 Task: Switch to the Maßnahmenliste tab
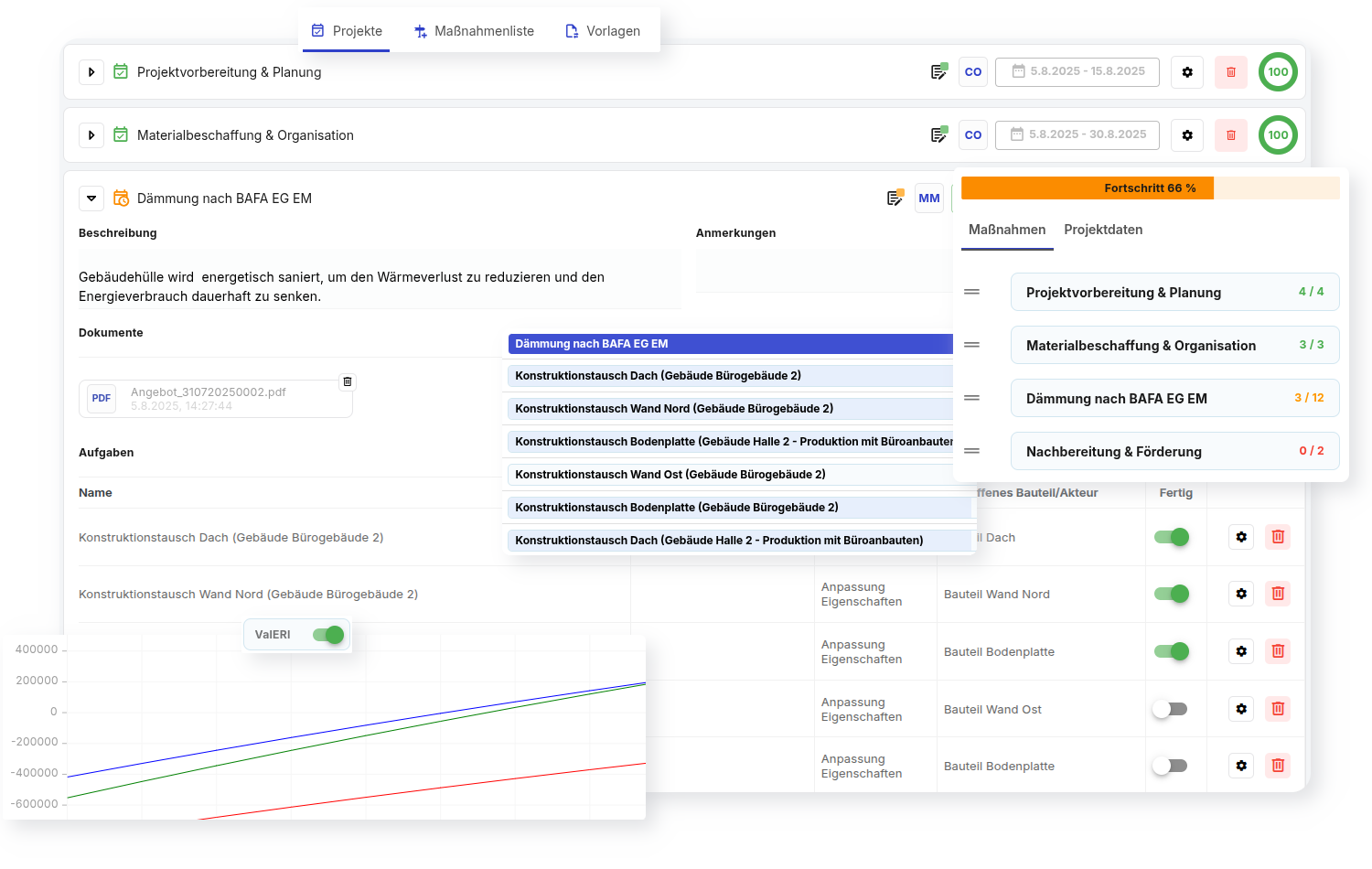[x=474, y=31]
